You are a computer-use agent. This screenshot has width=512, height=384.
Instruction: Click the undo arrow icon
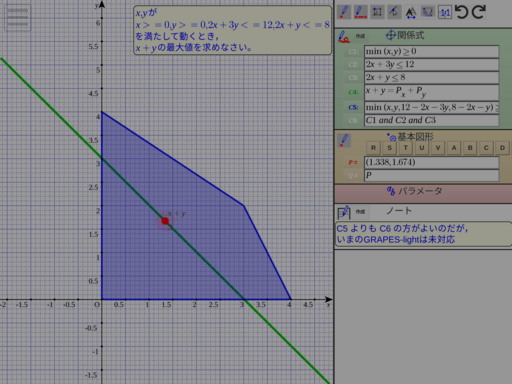point(462,12)
